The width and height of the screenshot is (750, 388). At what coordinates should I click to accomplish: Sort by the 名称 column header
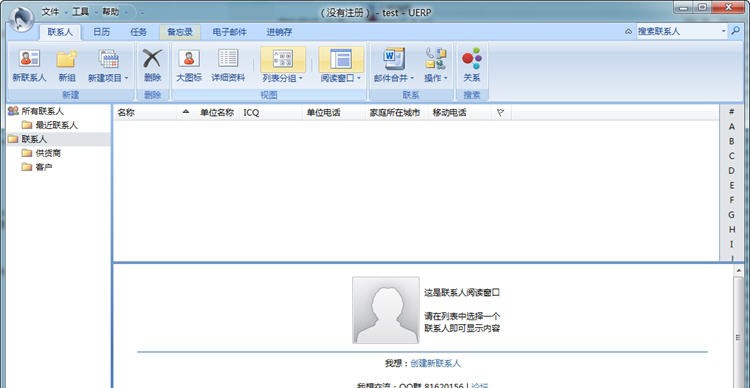click(x=153, y=113)
